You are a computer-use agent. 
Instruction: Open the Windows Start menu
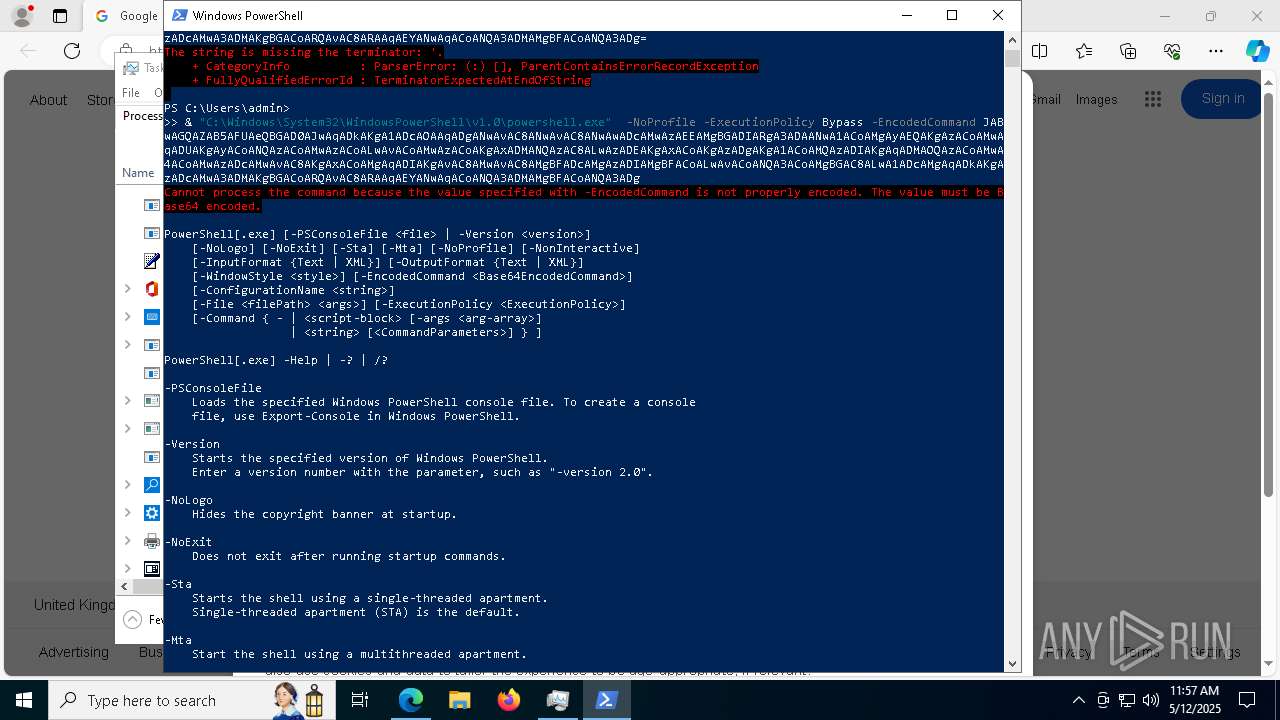(24, 700)
